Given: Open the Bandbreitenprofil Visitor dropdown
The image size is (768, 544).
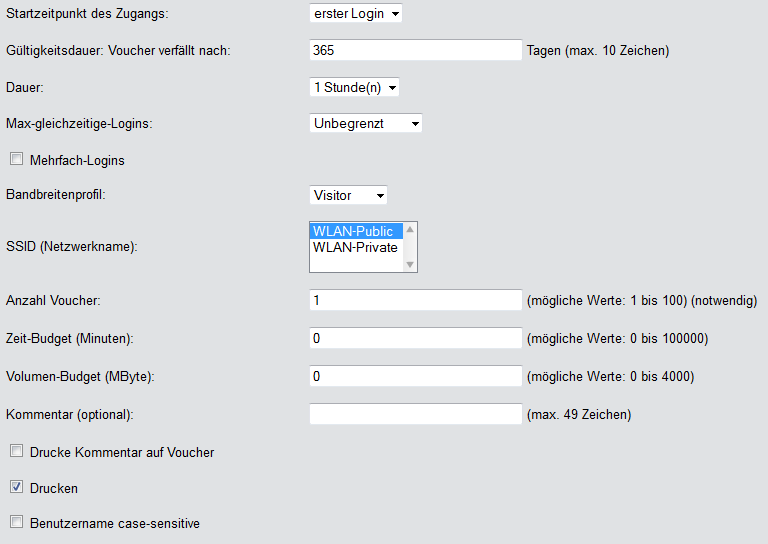Looking at the screenshot, I should click(x=348, y=195).
